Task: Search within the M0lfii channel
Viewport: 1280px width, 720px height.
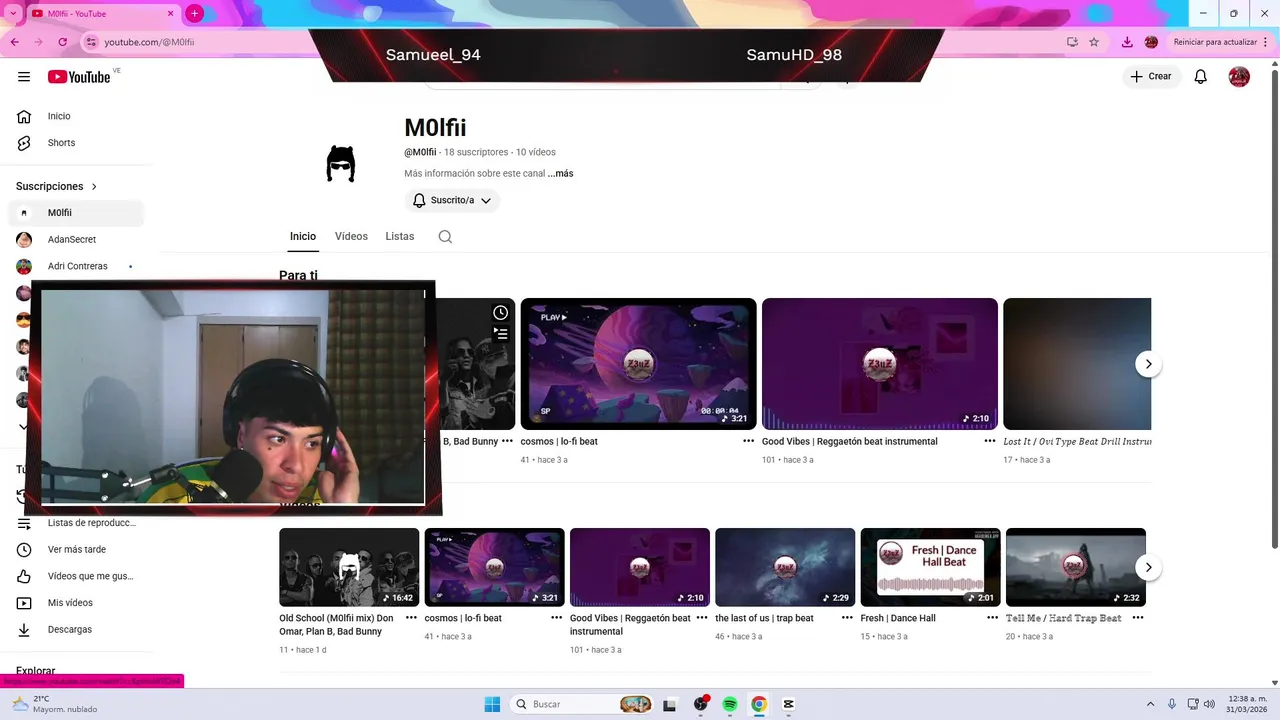Action: tap(445, 237)
